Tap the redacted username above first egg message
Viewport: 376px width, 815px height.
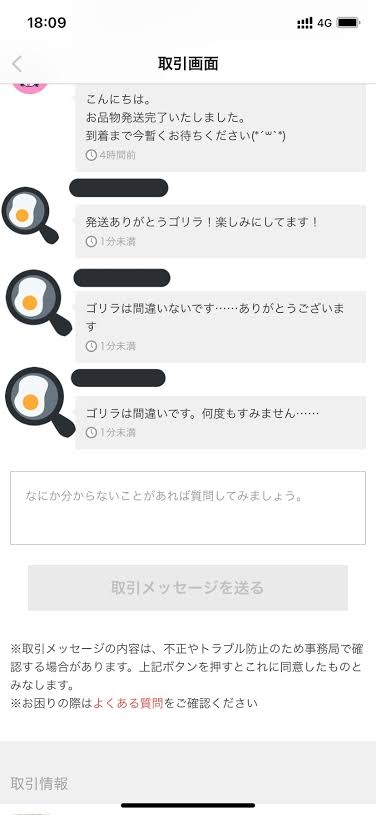point(119,188)
